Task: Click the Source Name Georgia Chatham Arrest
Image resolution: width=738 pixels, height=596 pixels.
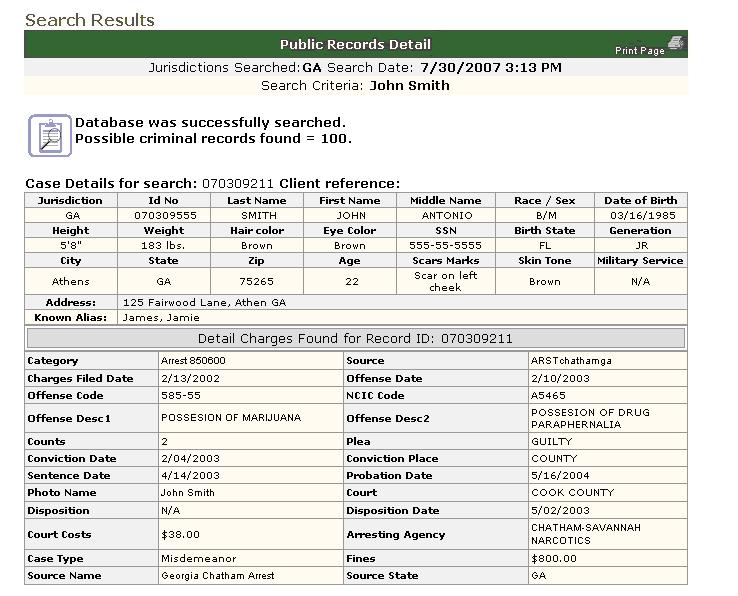Action: (217, 576)
